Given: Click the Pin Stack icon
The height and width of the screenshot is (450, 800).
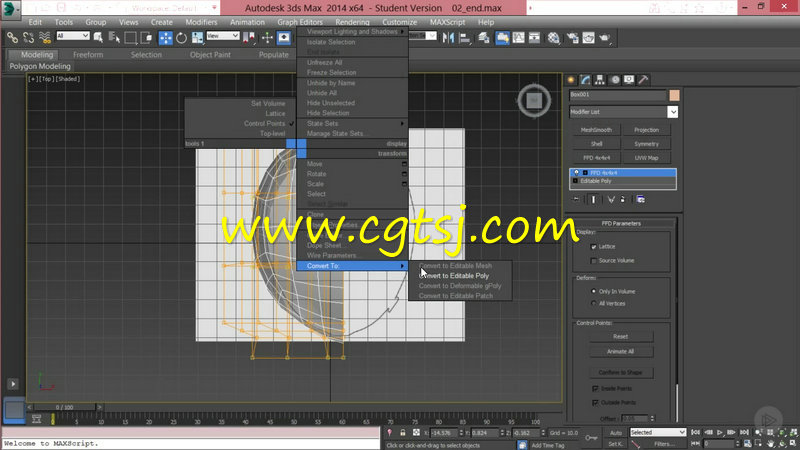Looking at the screenshot, I should (x=577, y=199).
